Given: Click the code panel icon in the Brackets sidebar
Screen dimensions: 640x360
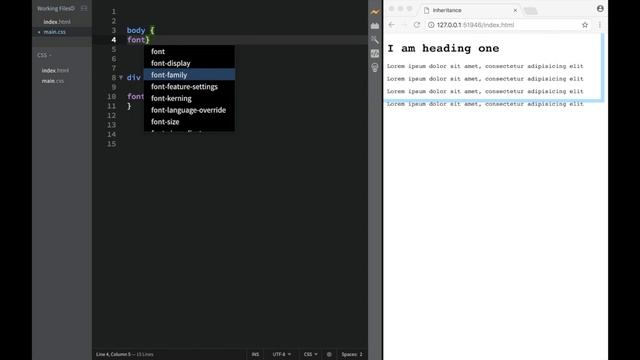Looking at the screenshot, I should 375,53.
